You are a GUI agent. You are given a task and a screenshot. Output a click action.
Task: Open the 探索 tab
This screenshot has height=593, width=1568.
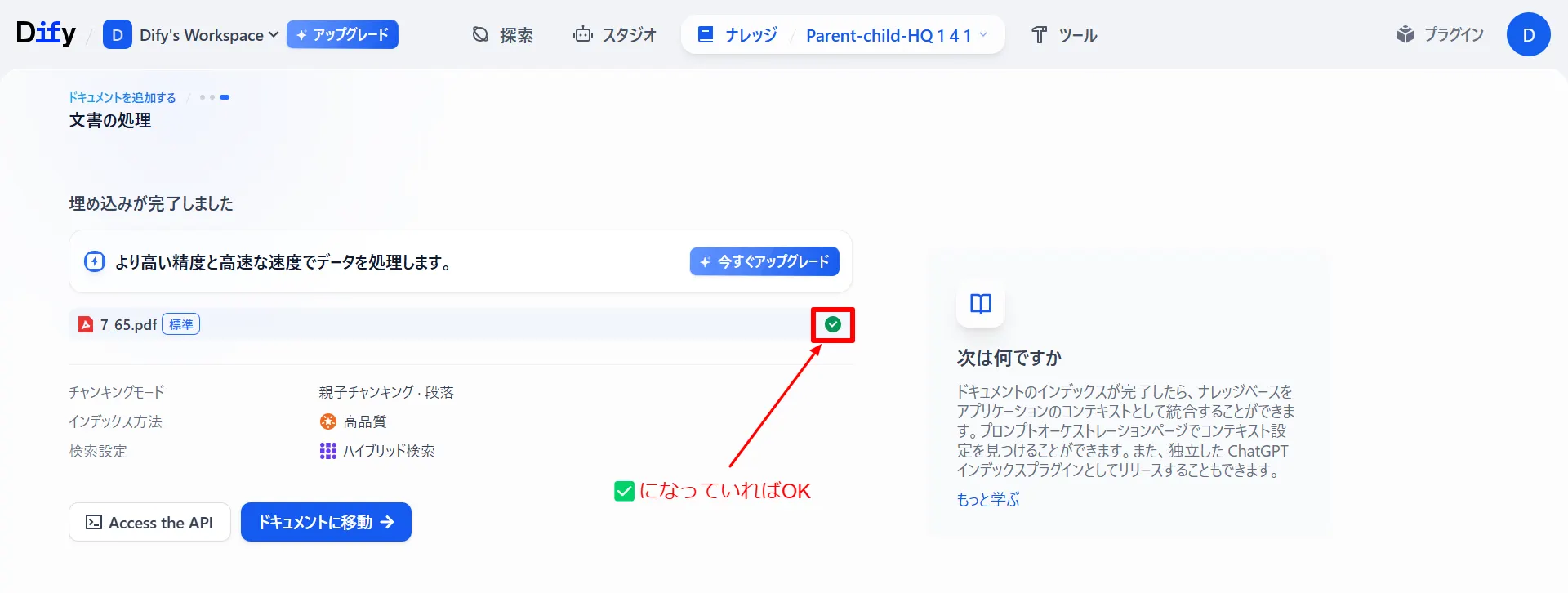point(502,35)
